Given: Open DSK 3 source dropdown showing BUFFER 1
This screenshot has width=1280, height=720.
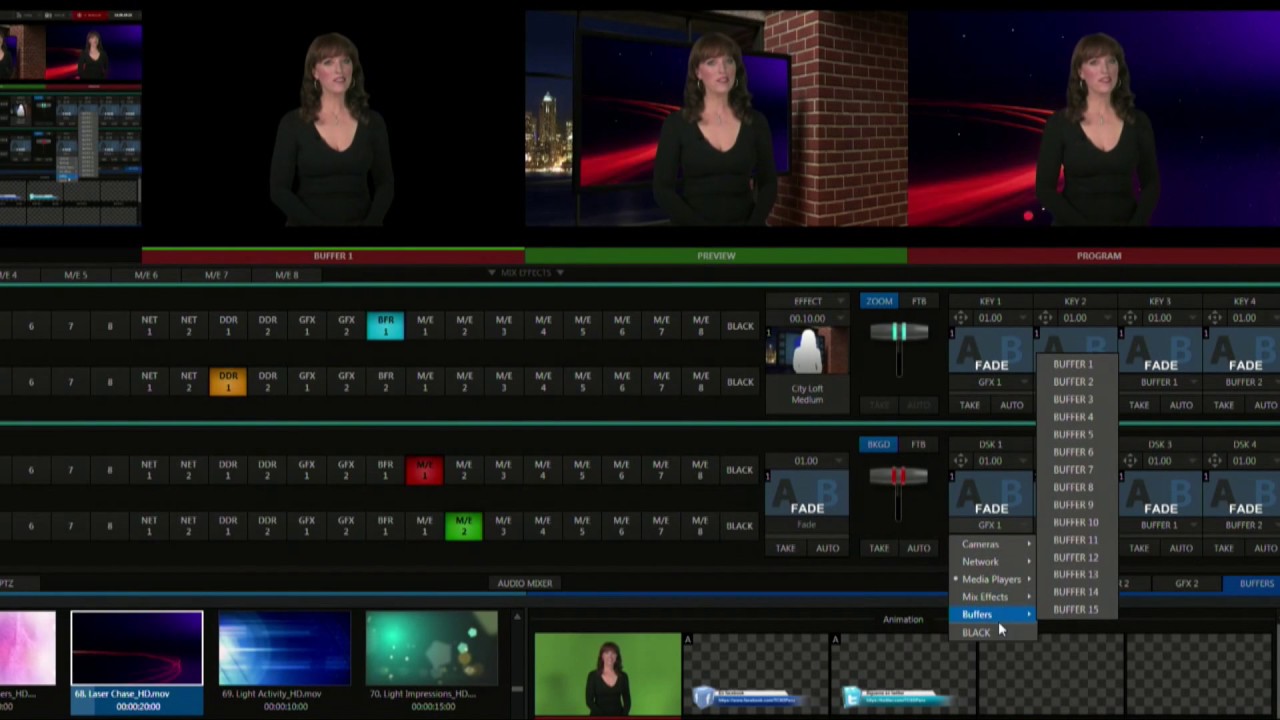Looking at the screenshot, I should 1160,525.
